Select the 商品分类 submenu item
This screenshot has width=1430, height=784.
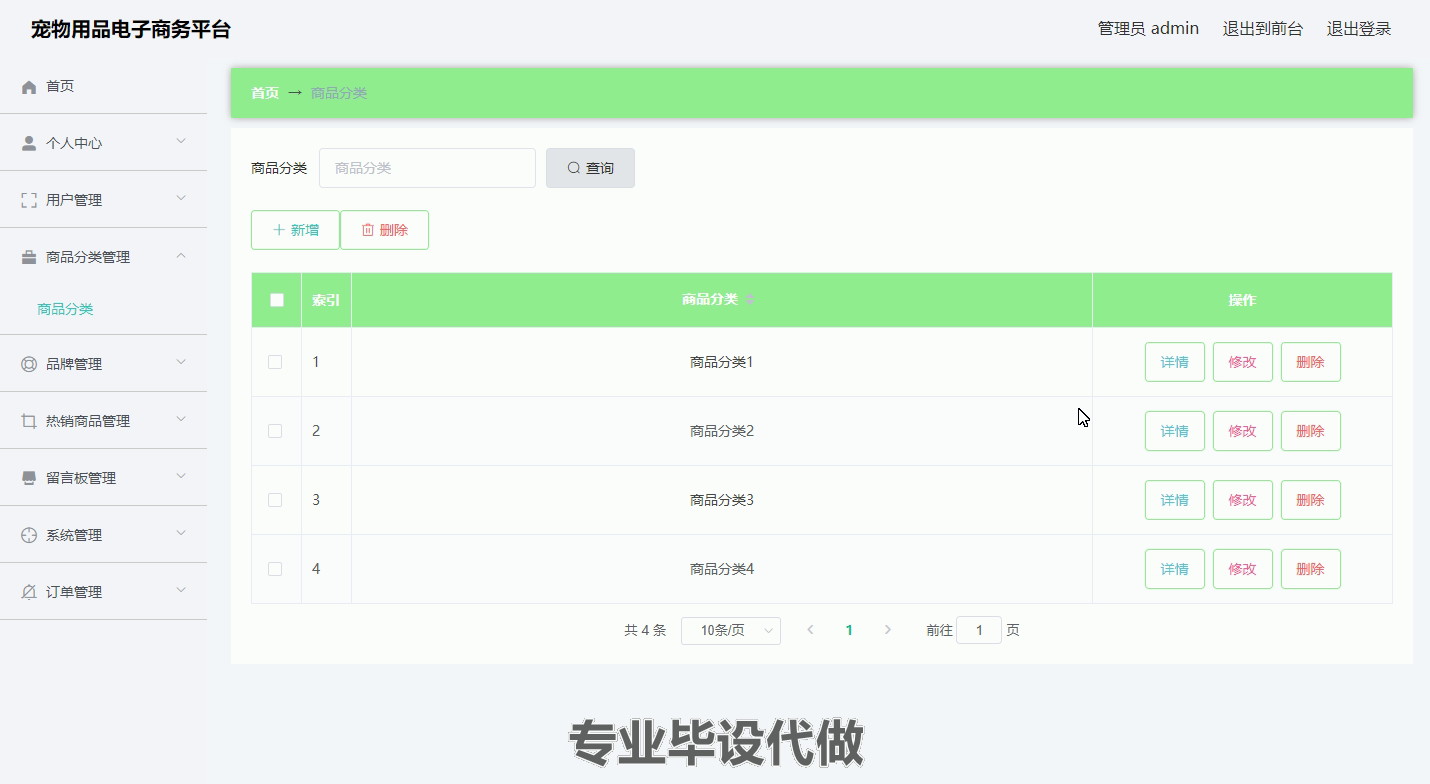tap(65, 309)
